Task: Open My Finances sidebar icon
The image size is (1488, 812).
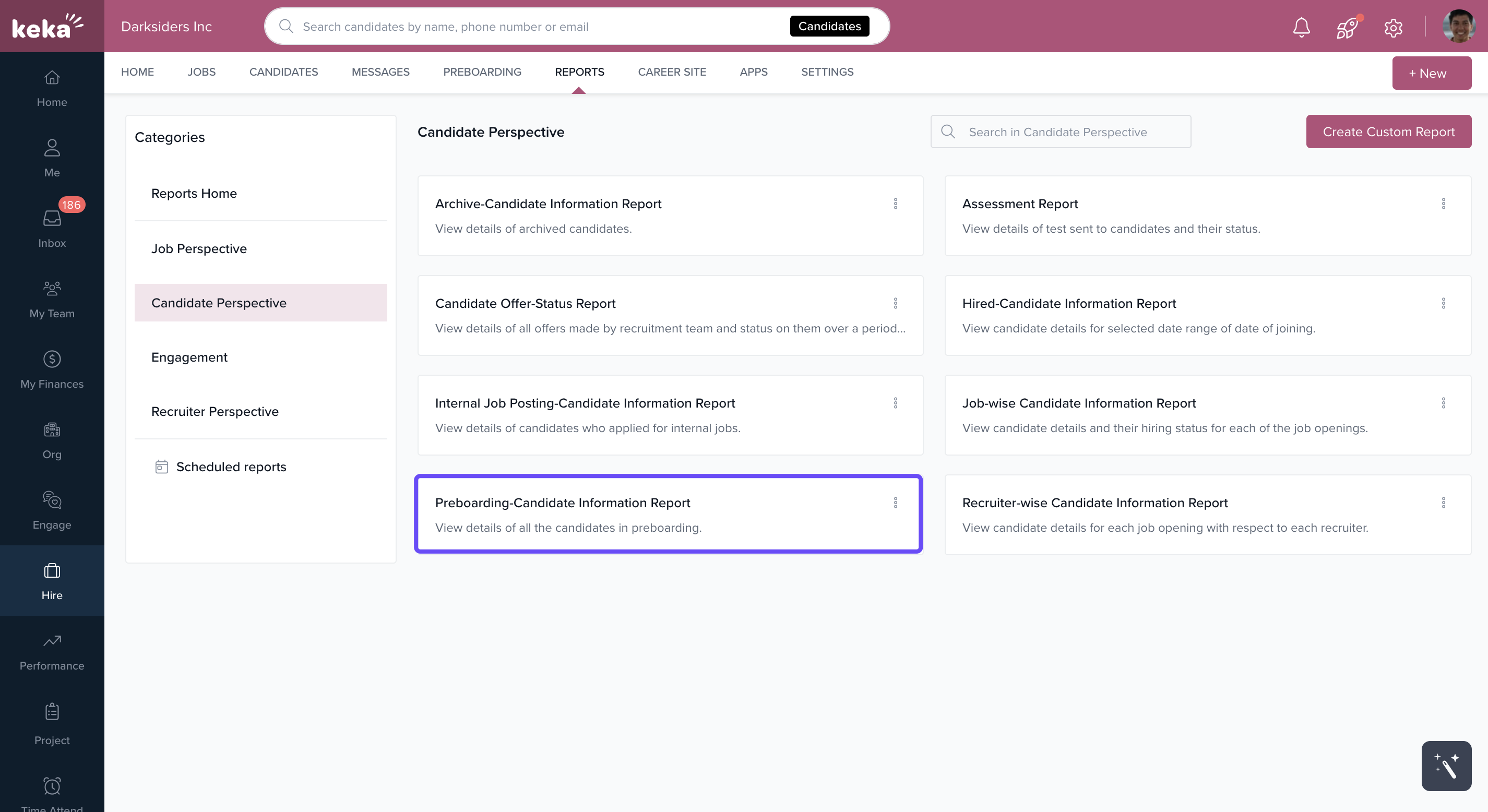Action: pyautogui.click(x=52, y=369)
